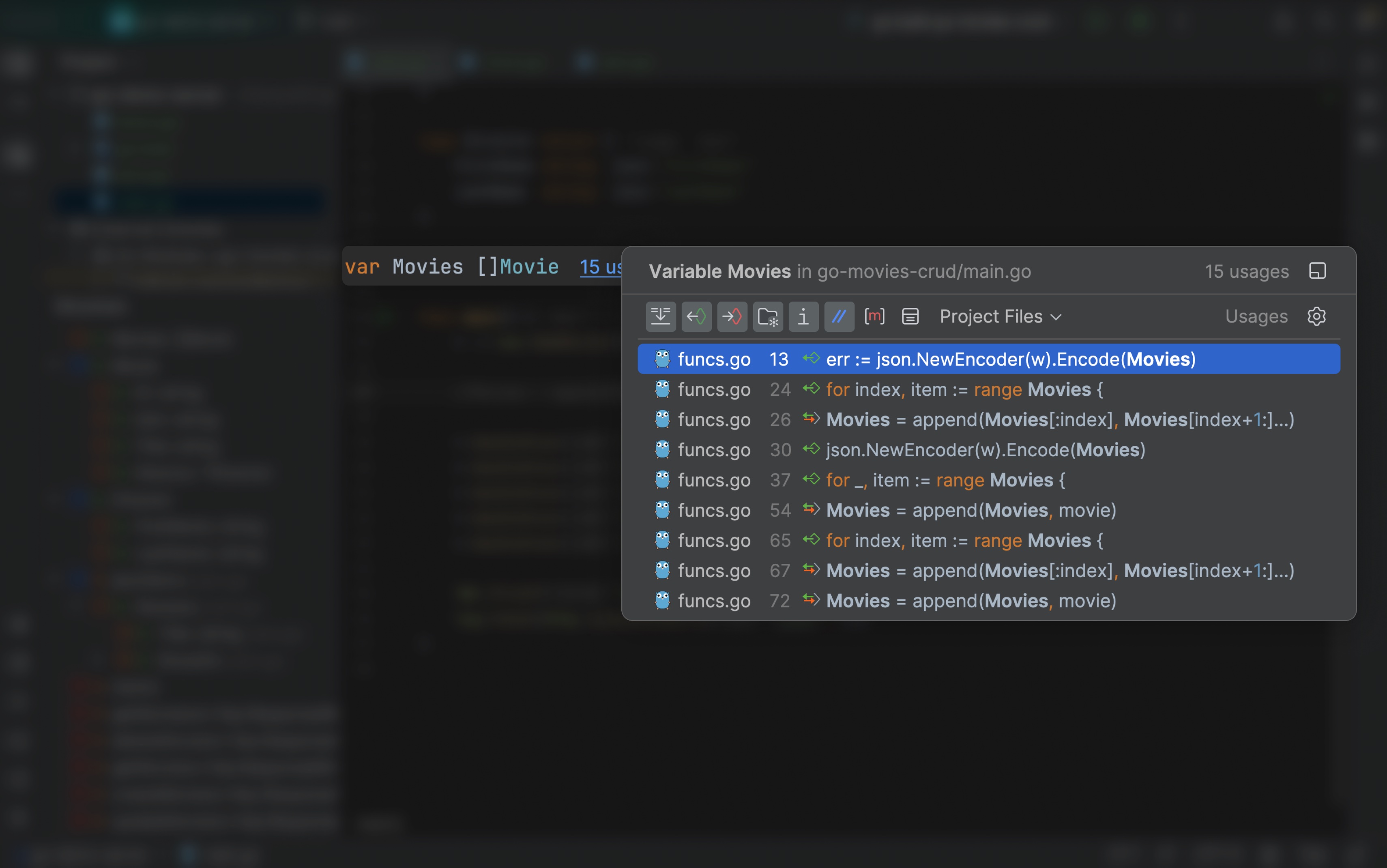
Task: Toggle the green read access filter
Action: tap(696, 316)
